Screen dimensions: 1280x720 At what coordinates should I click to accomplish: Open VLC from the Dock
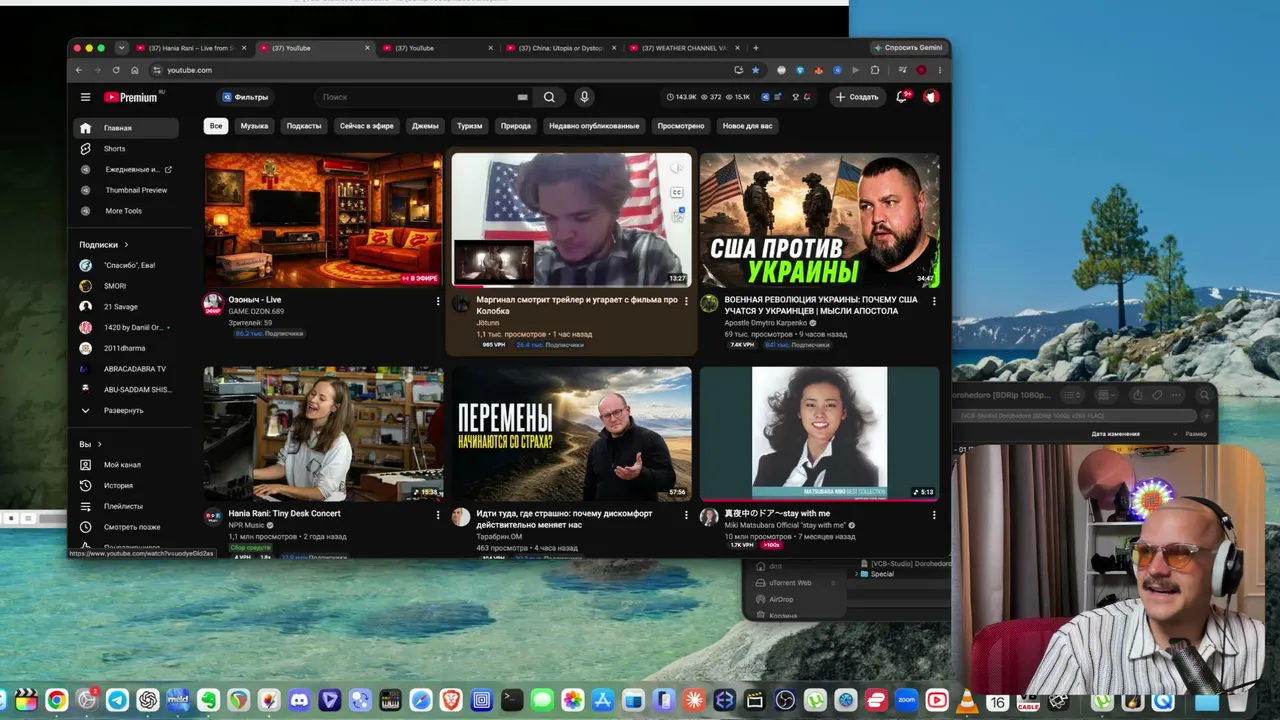[967, 701]
